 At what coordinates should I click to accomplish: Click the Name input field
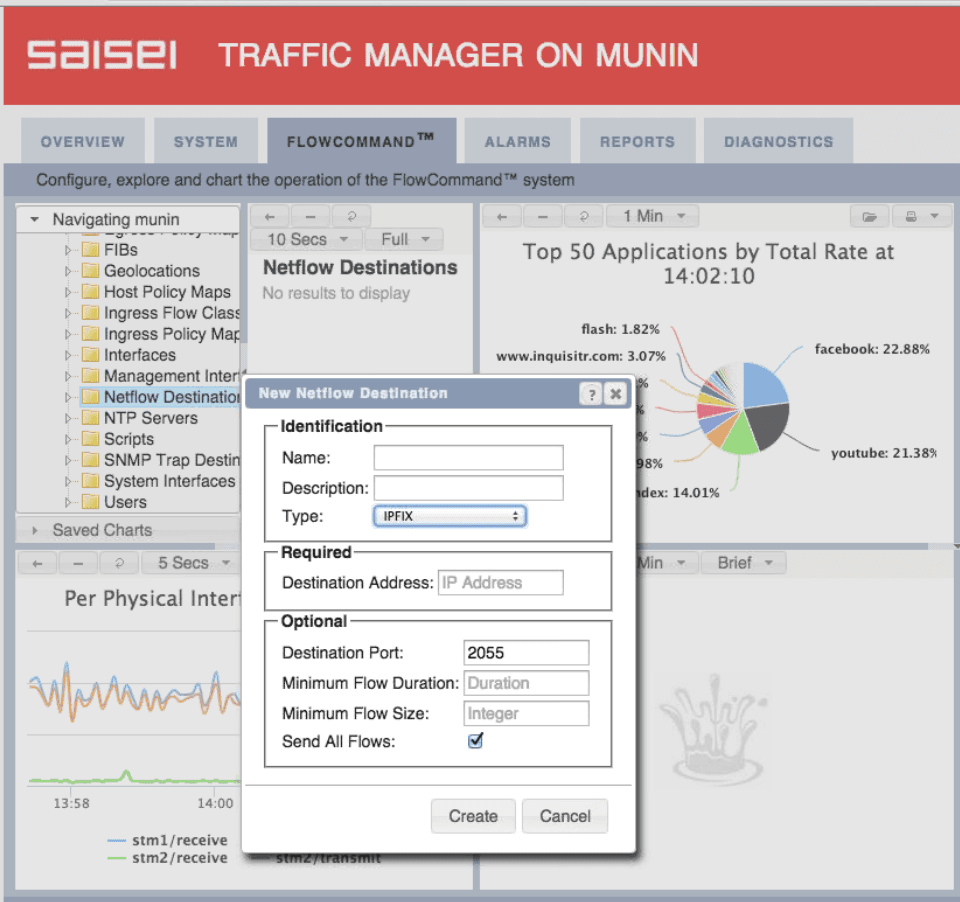point(468,457)
